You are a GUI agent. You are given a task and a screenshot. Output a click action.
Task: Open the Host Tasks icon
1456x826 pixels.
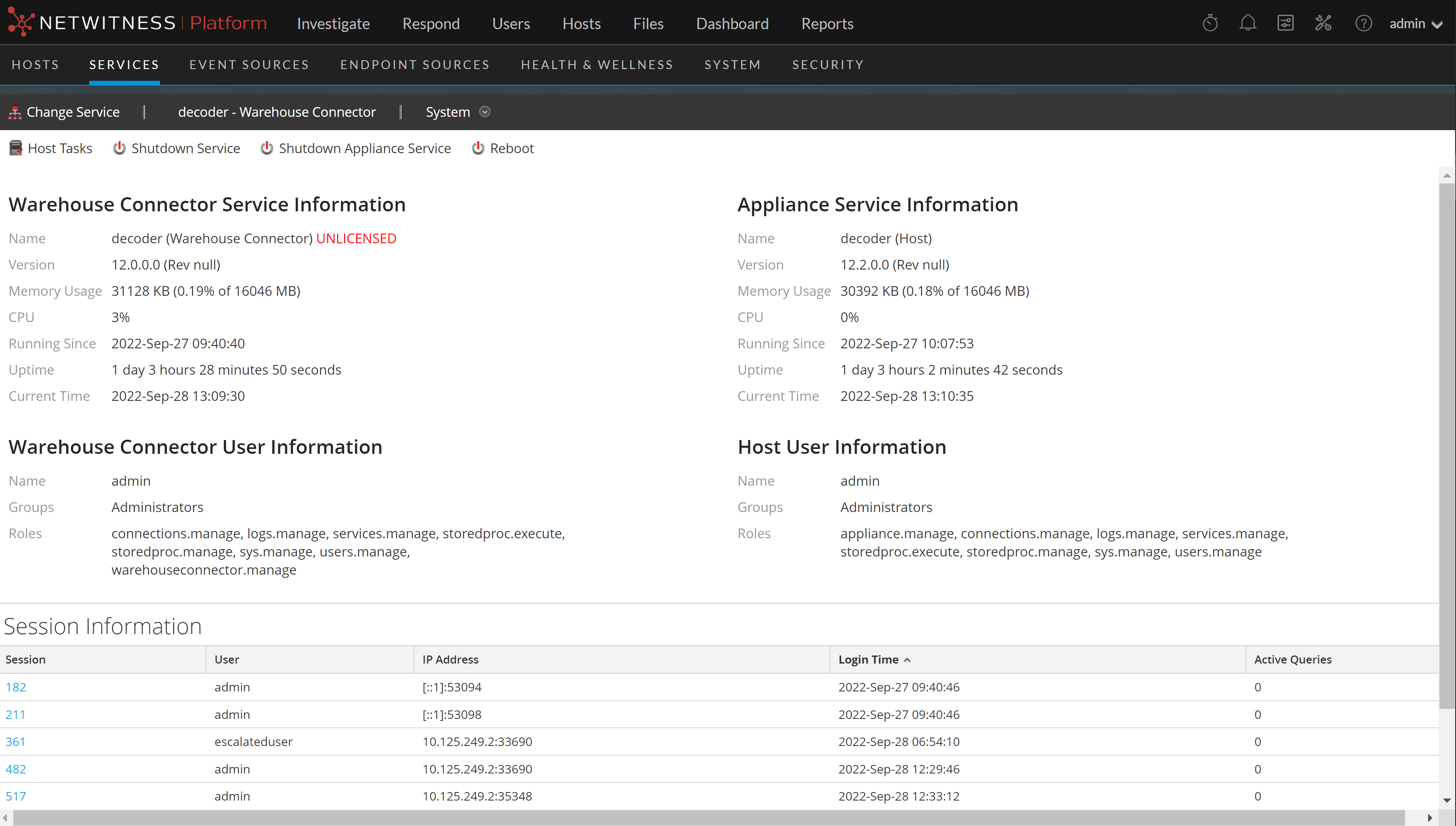(16, 148)
